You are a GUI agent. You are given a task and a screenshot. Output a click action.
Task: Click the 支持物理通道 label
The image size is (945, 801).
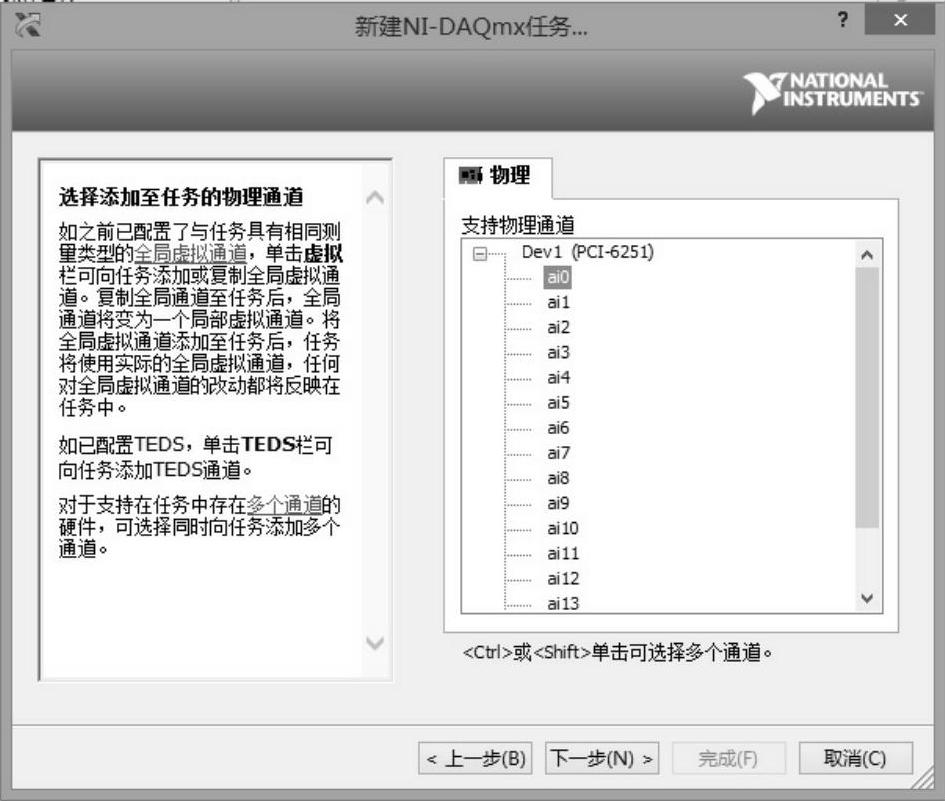[x=518, y=225]
